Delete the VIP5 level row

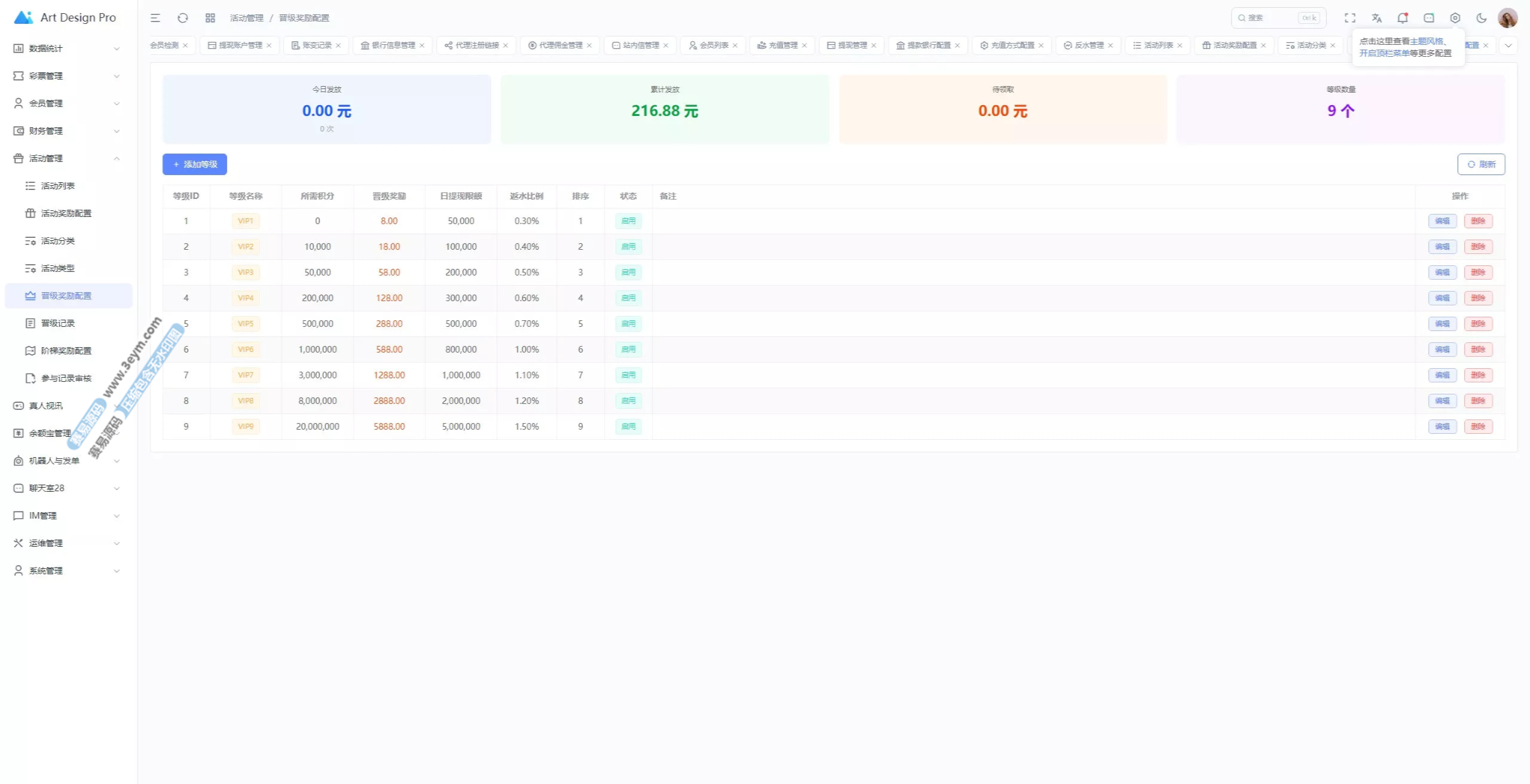pos(1478,324)
